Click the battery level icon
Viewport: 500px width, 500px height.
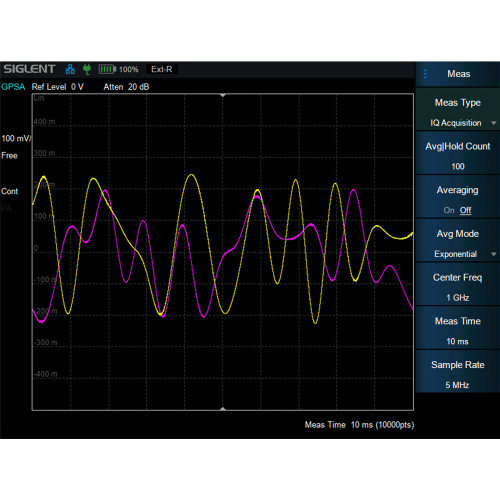(x=107, y=69)
